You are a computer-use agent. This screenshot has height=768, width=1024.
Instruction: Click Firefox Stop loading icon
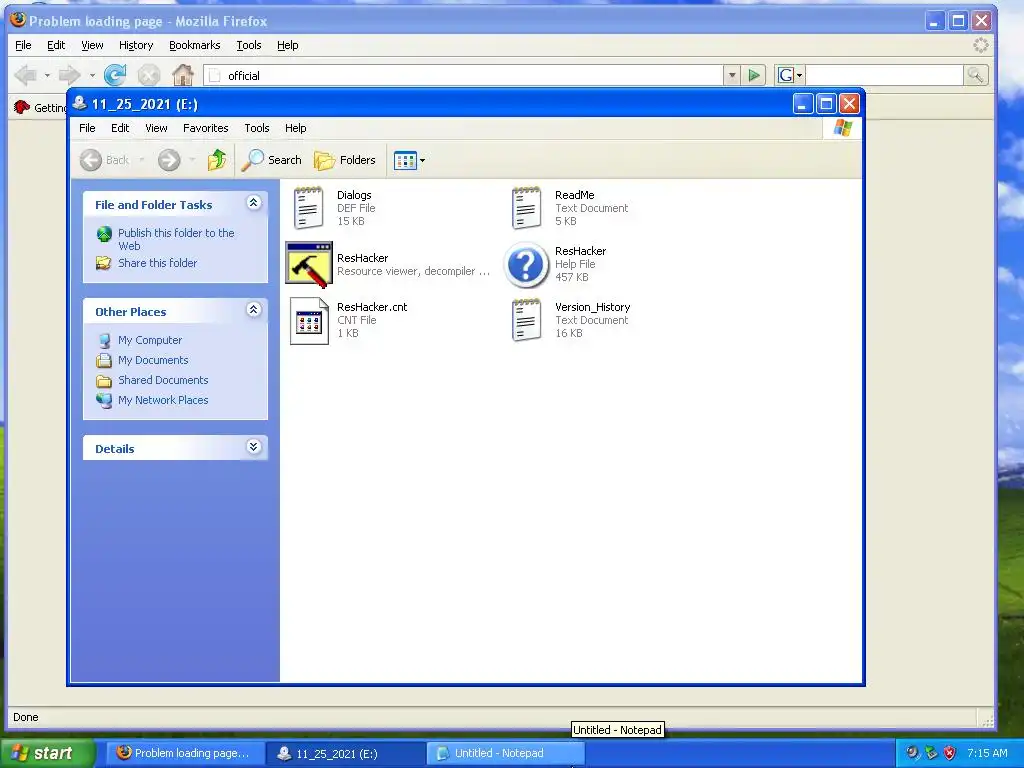pyautogui.click(x=149, y=75)
